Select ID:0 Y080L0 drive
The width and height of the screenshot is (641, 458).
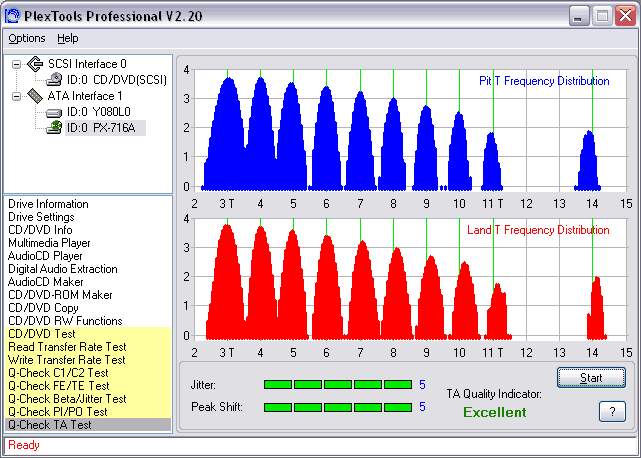tap(99, 112)
